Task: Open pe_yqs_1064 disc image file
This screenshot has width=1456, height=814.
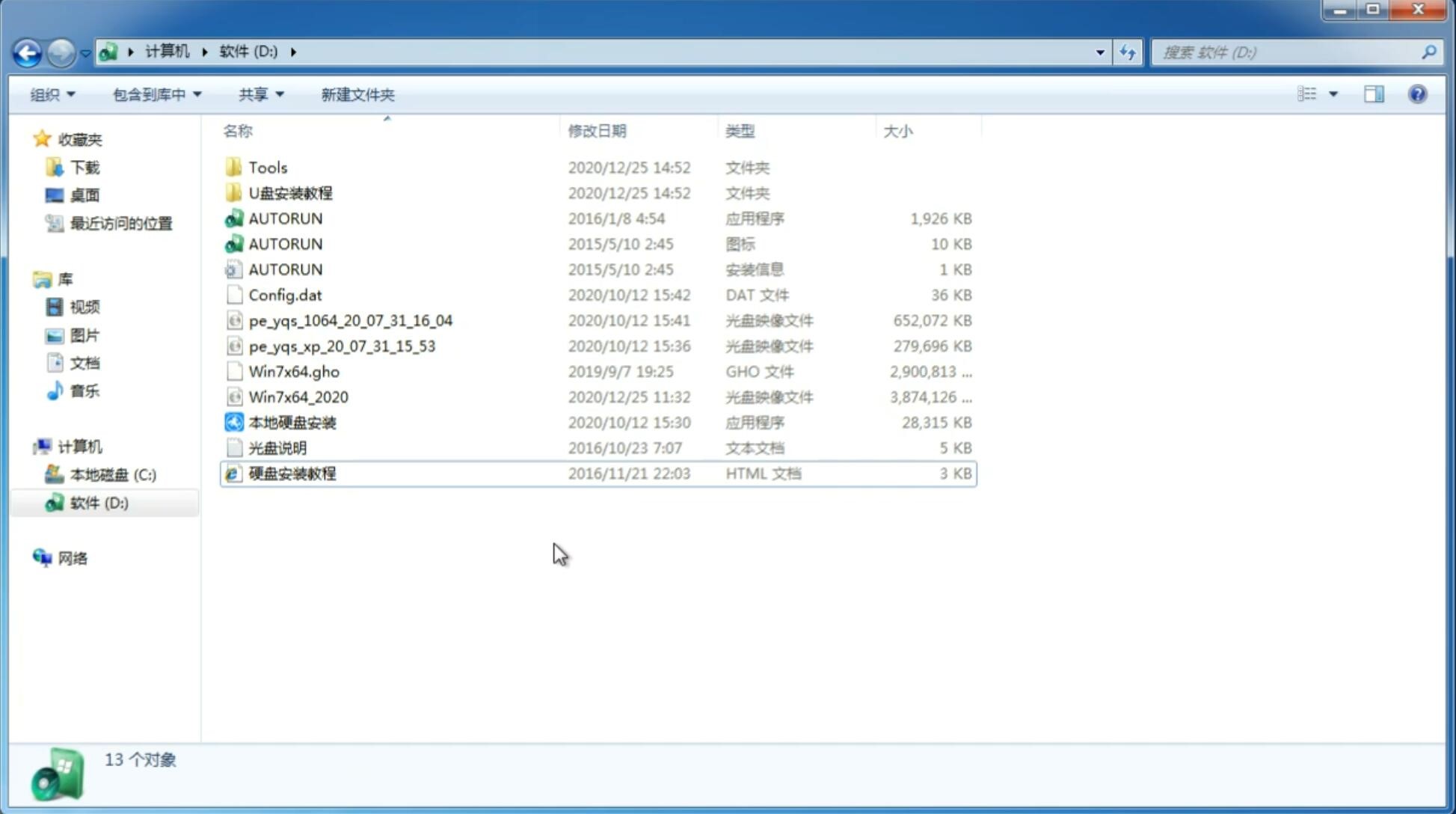Action: point(350,320)
